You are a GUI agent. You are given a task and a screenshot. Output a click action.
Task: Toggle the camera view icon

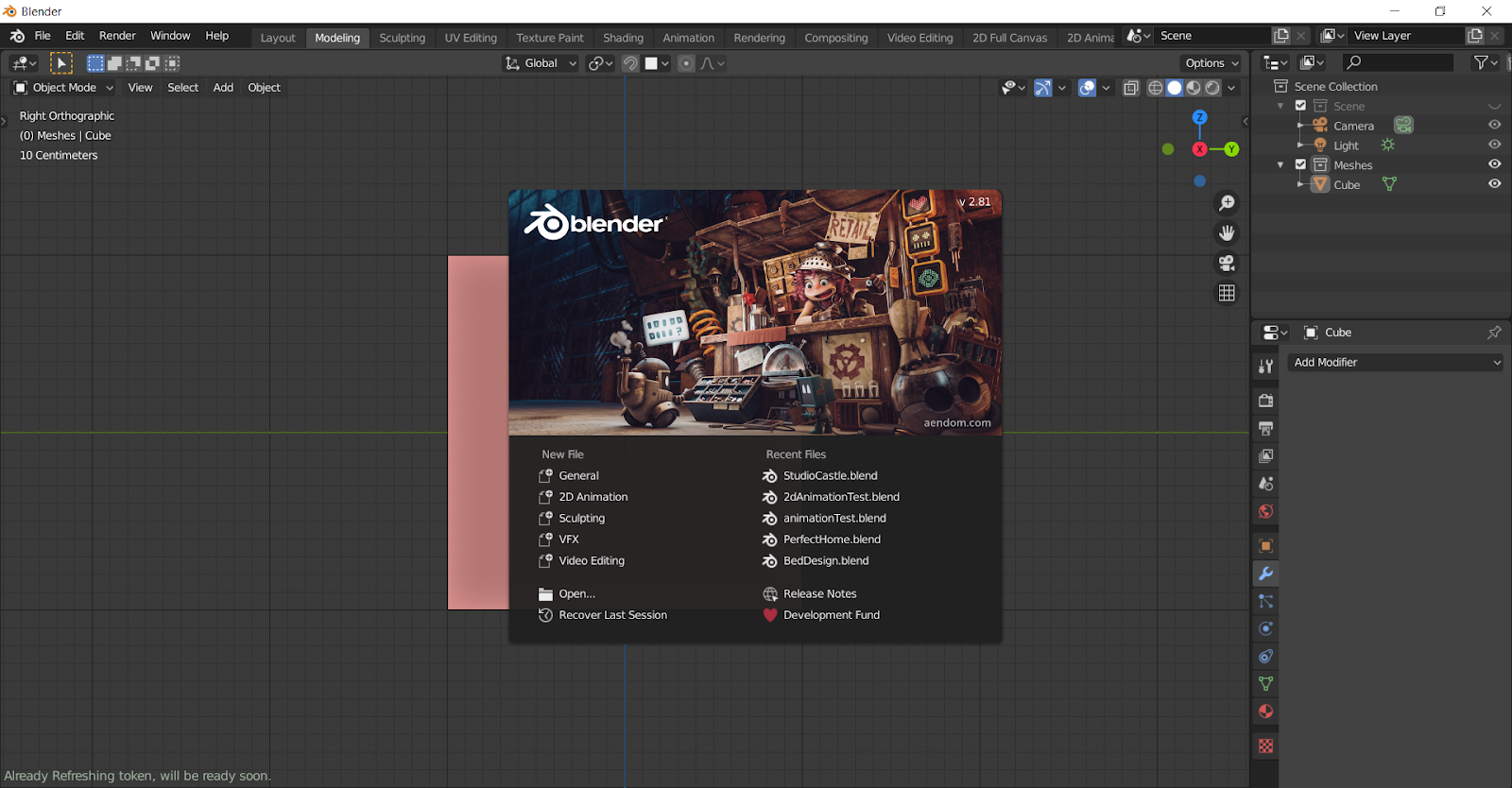(1227, 263)
